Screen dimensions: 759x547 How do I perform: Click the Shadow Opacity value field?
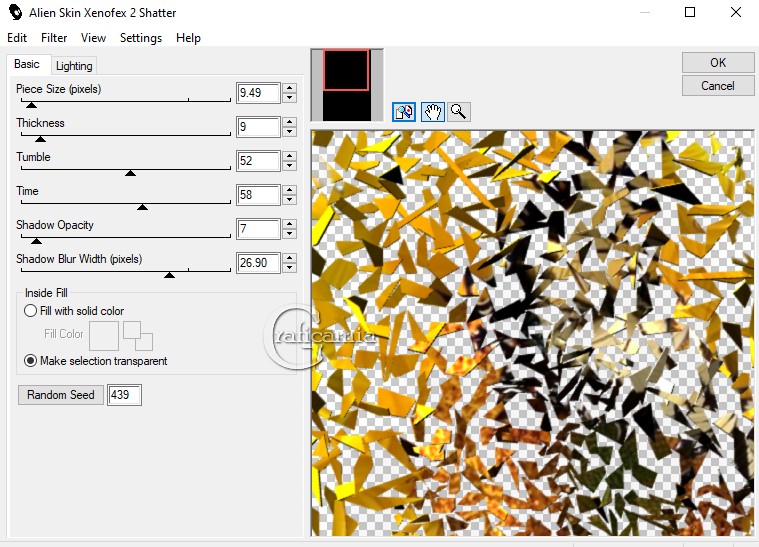258,229
